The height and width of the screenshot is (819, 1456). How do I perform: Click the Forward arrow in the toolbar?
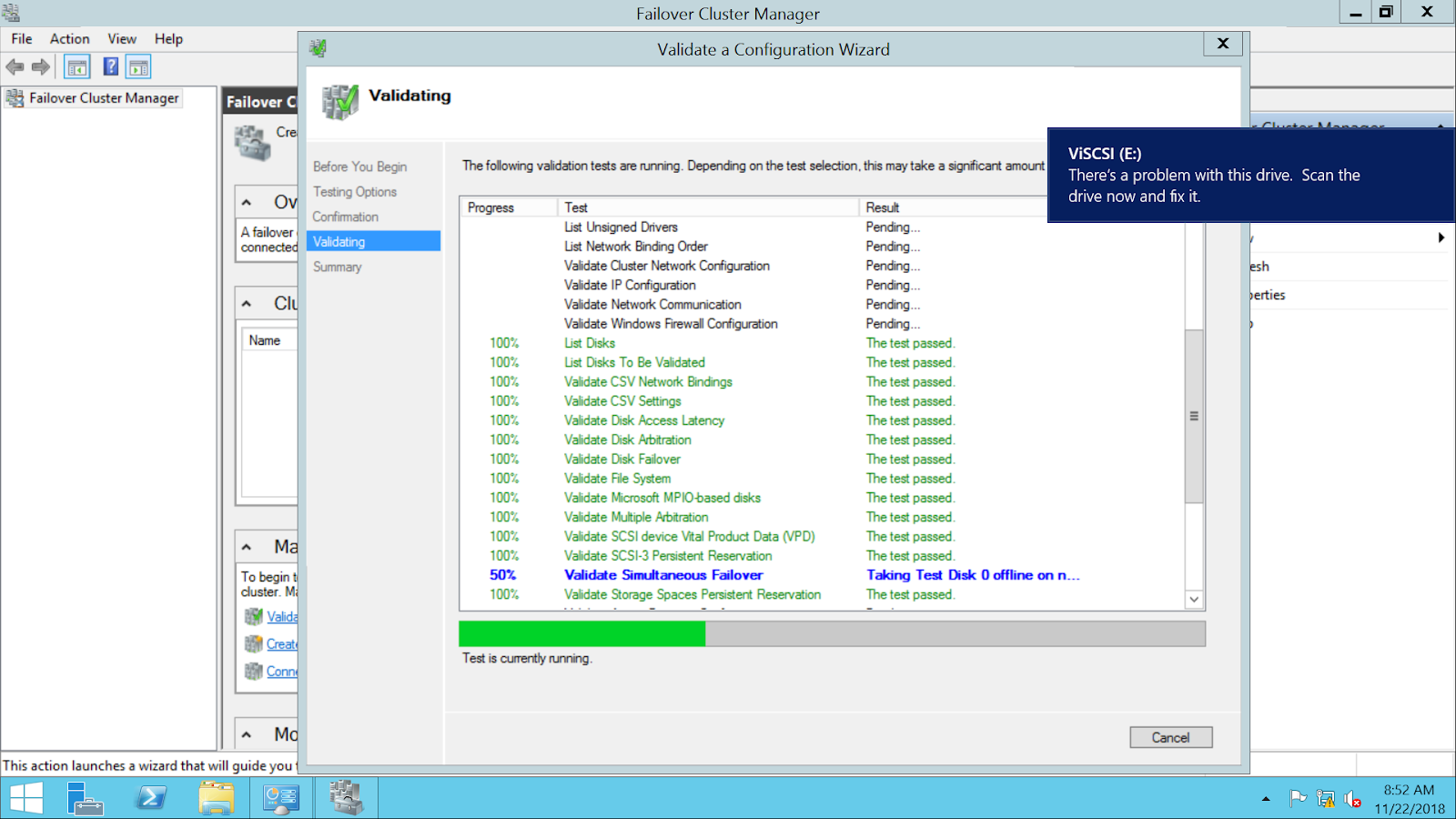click(x=41, y=66)
